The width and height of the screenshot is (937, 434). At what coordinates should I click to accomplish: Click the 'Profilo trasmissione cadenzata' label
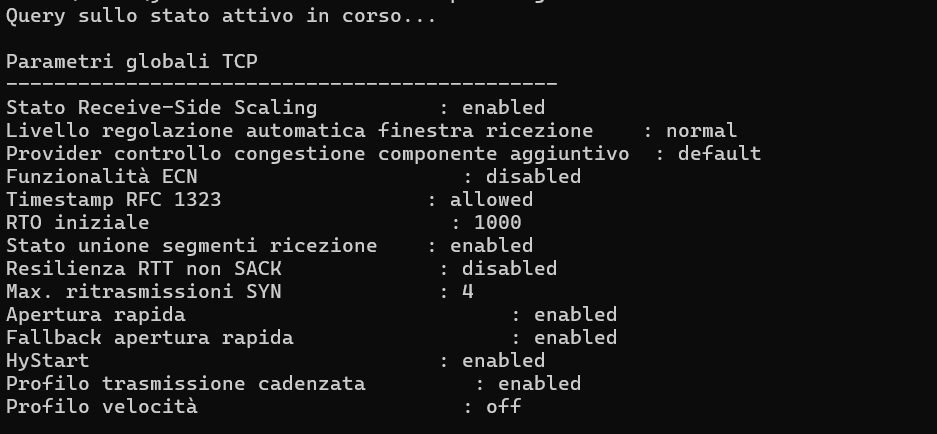pos(186,384)
